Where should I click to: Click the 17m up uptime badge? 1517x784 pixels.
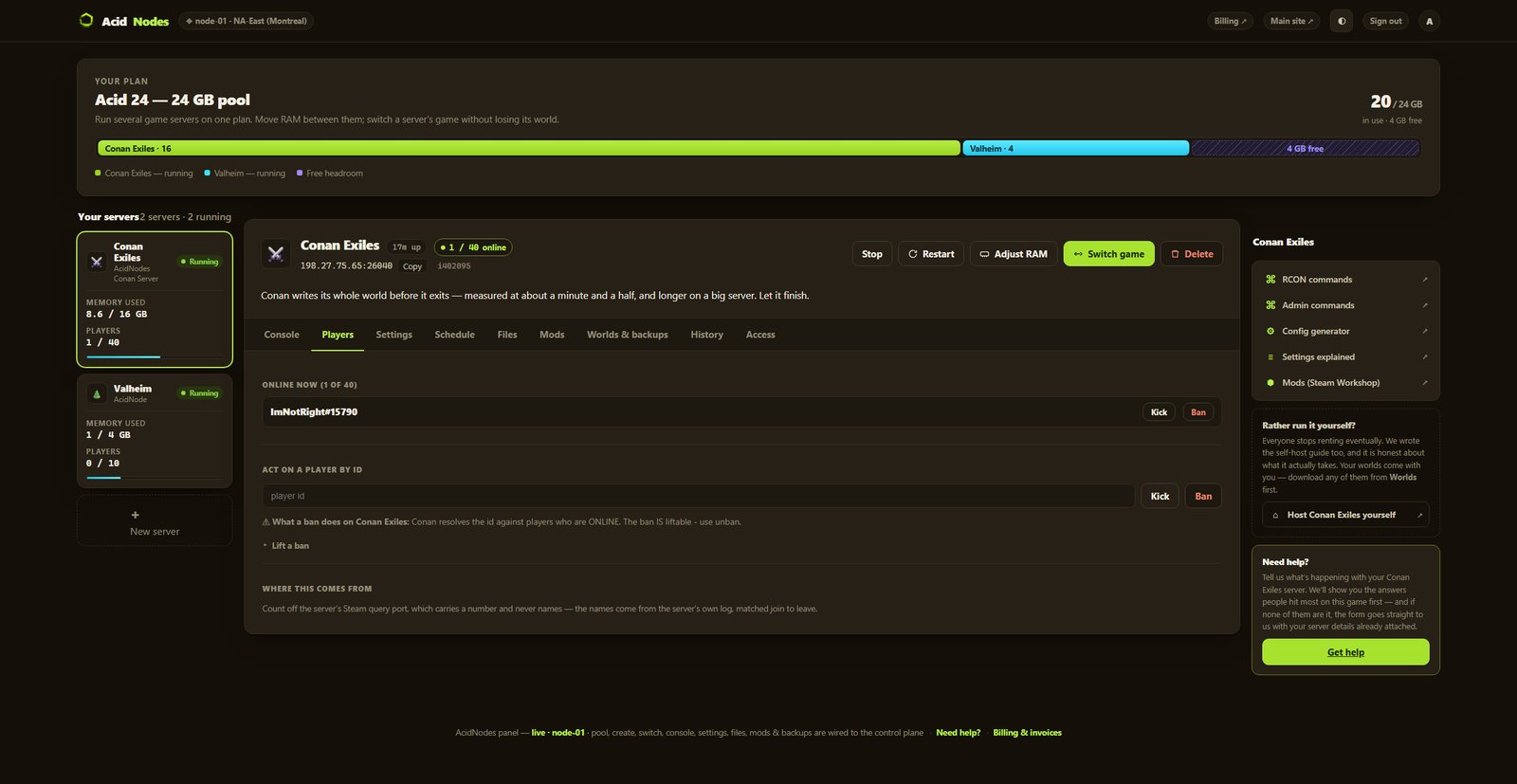click(407, 247)
